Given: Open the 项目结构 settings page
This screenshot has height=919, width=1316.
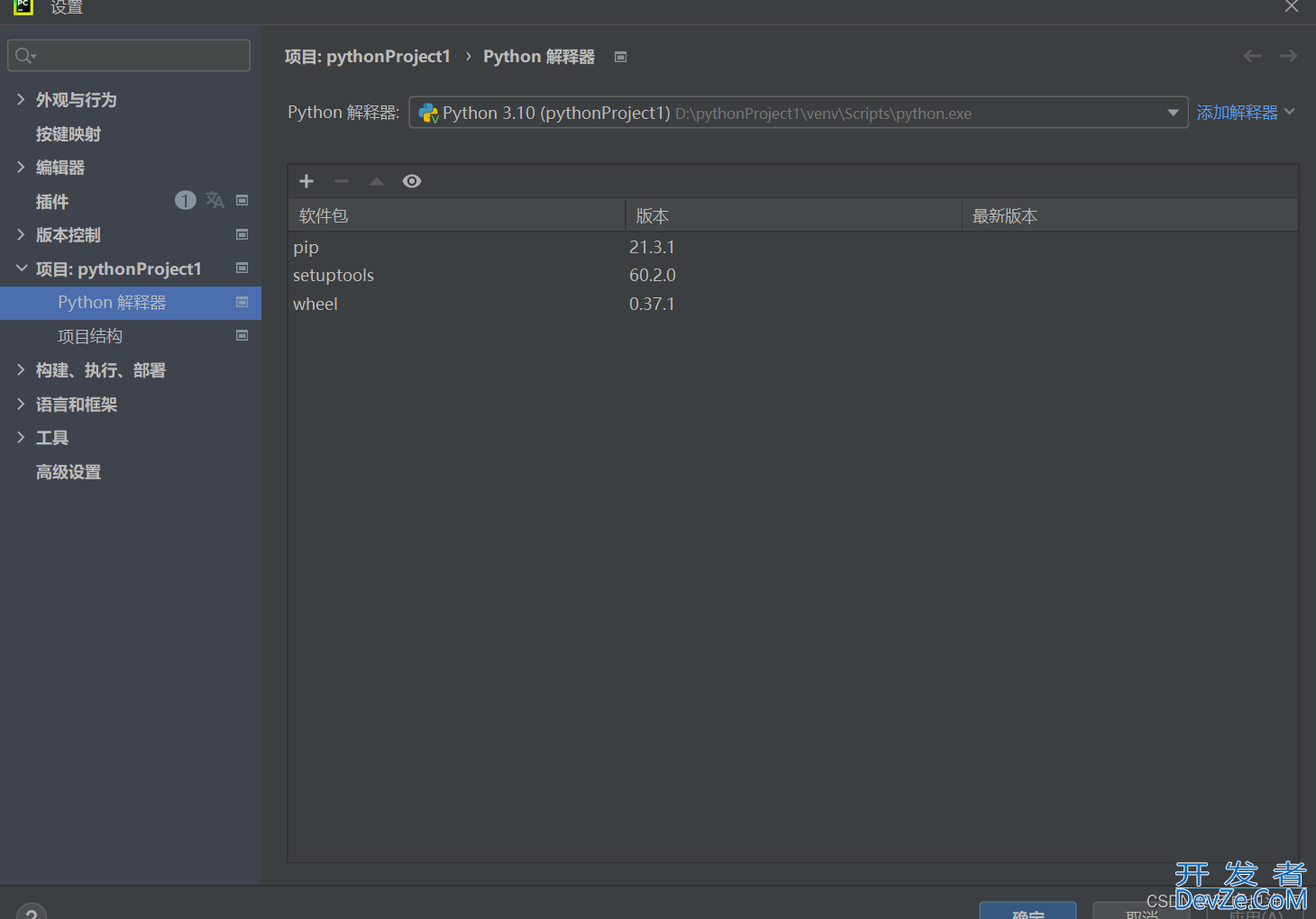Looking at the screenshot, I should pos(90,336).
